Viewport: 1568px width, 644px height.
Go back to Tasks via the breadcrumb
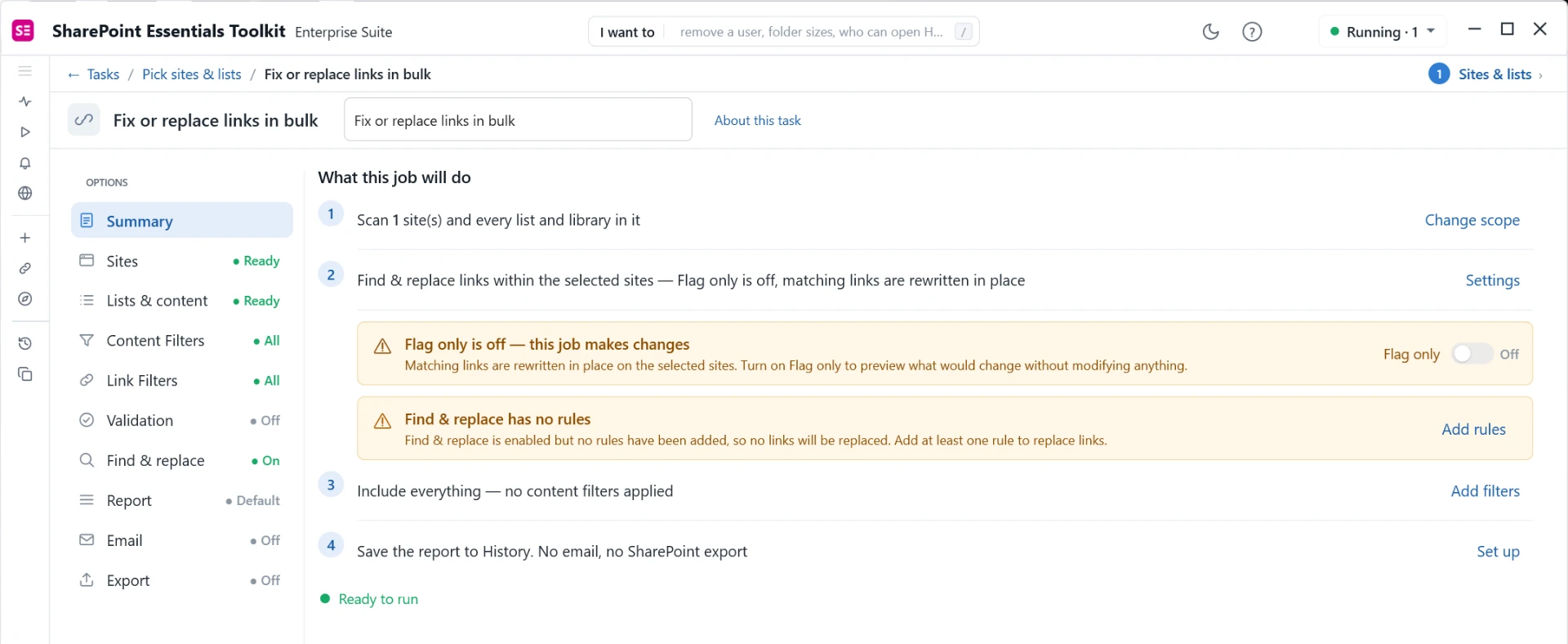(x=93, y=74)
